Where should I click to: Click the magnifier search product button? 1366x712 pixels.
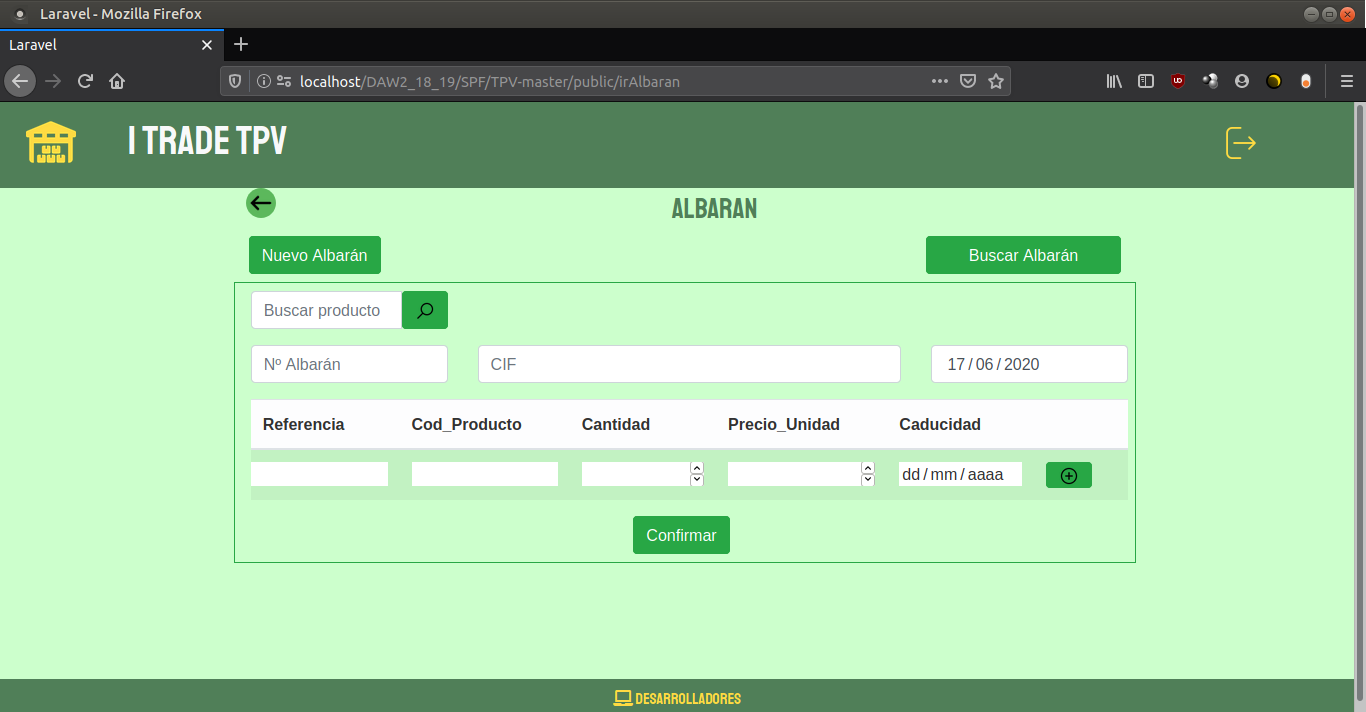pos(425,310)
